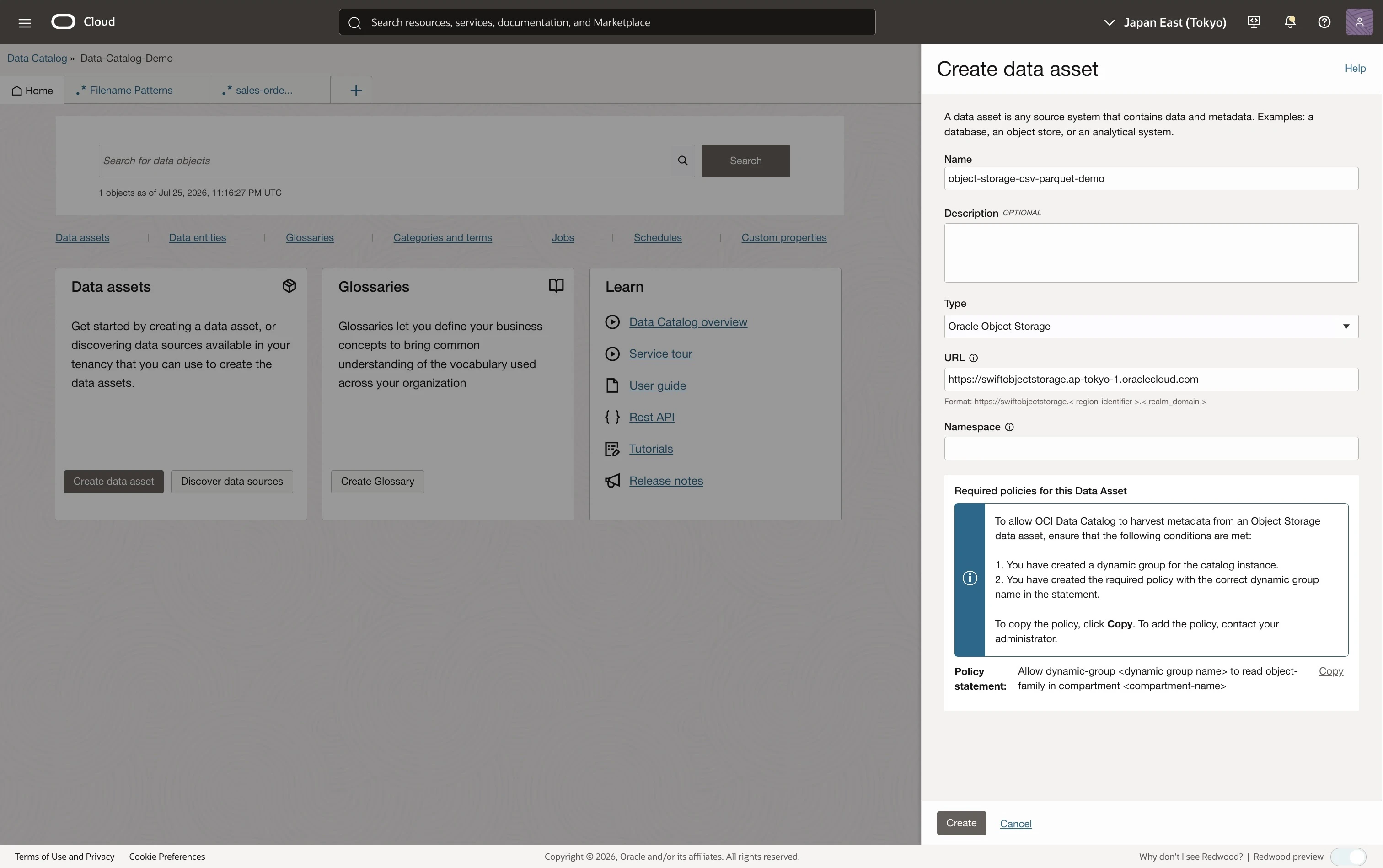Open the Jobs quick link

point(563,238)
